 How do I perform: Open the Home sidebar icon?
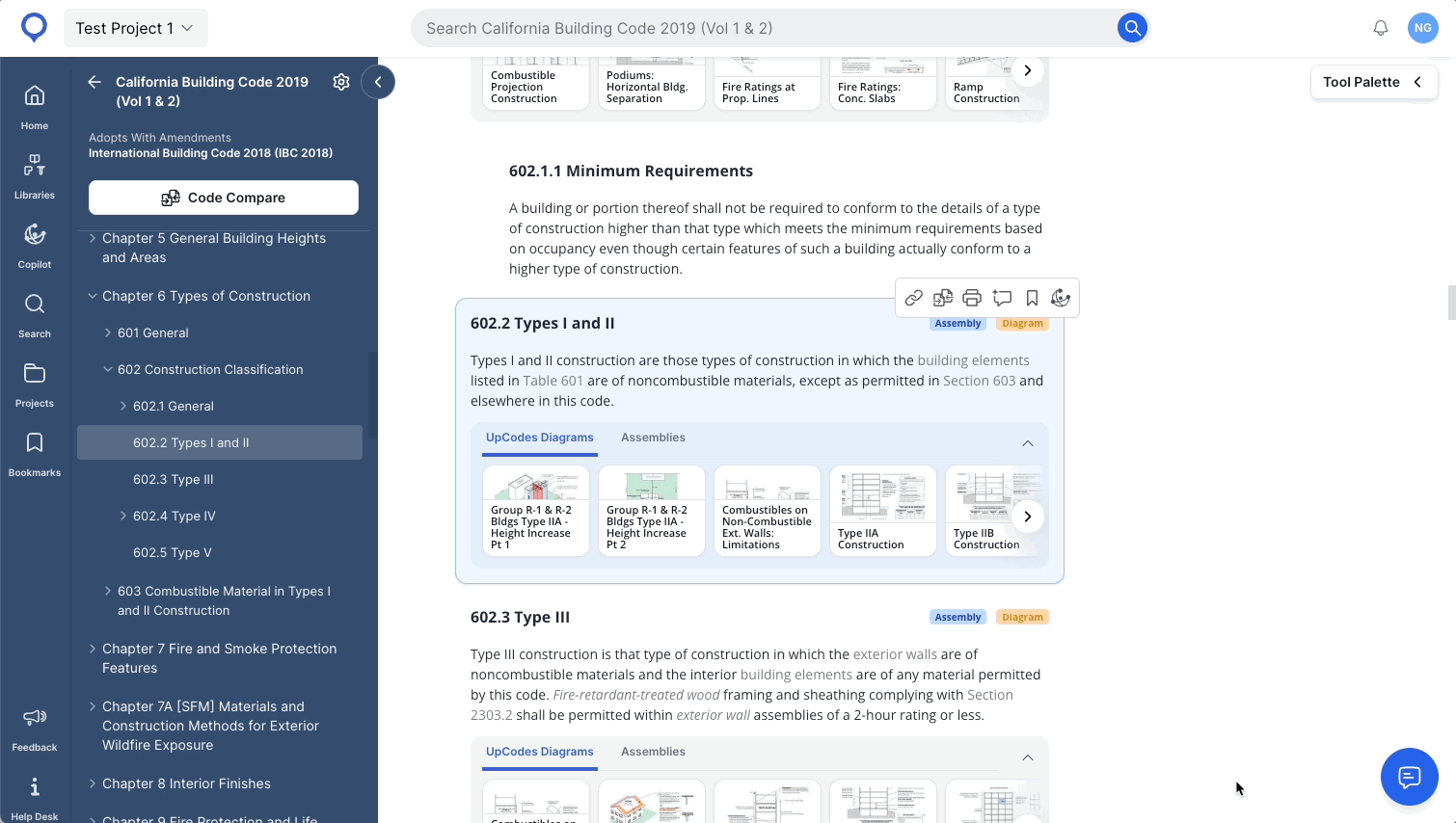point(35,106)
